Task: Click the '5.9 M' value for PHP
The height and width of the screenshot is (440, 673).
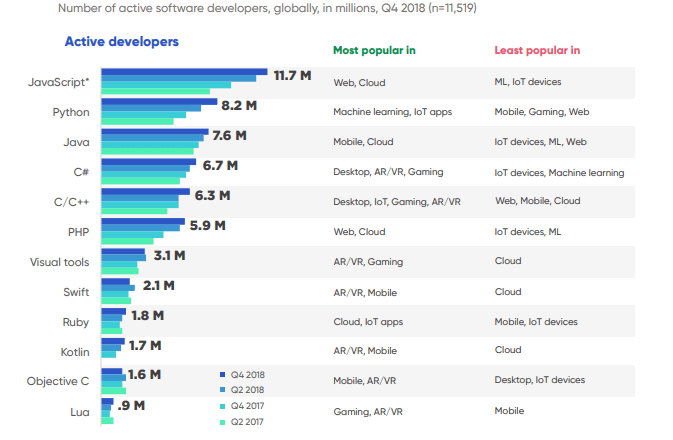Action: 208,226
